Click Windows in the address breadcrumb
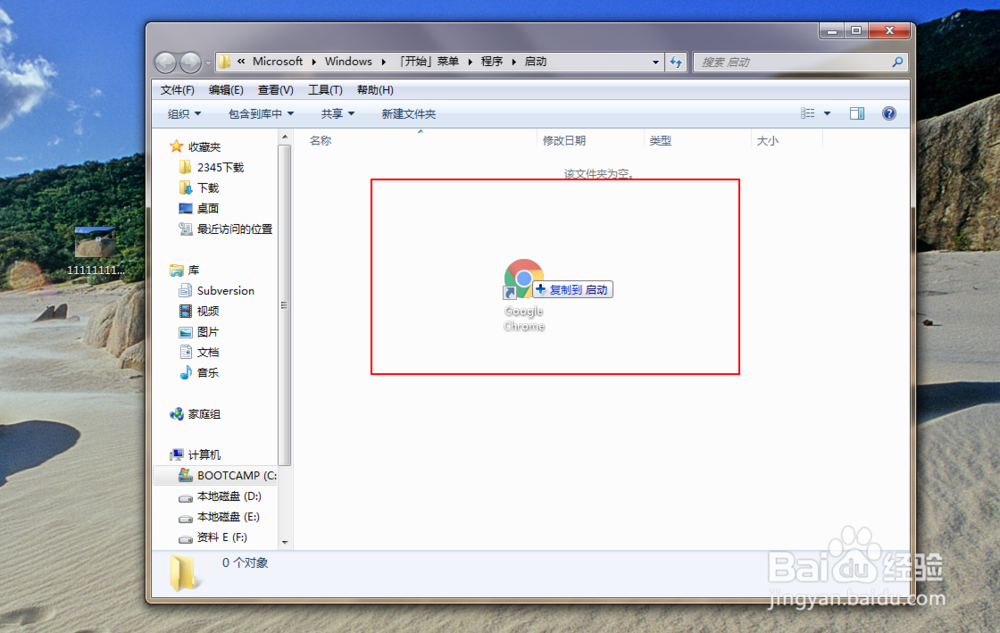The image size is (1000, 633). 348,61
